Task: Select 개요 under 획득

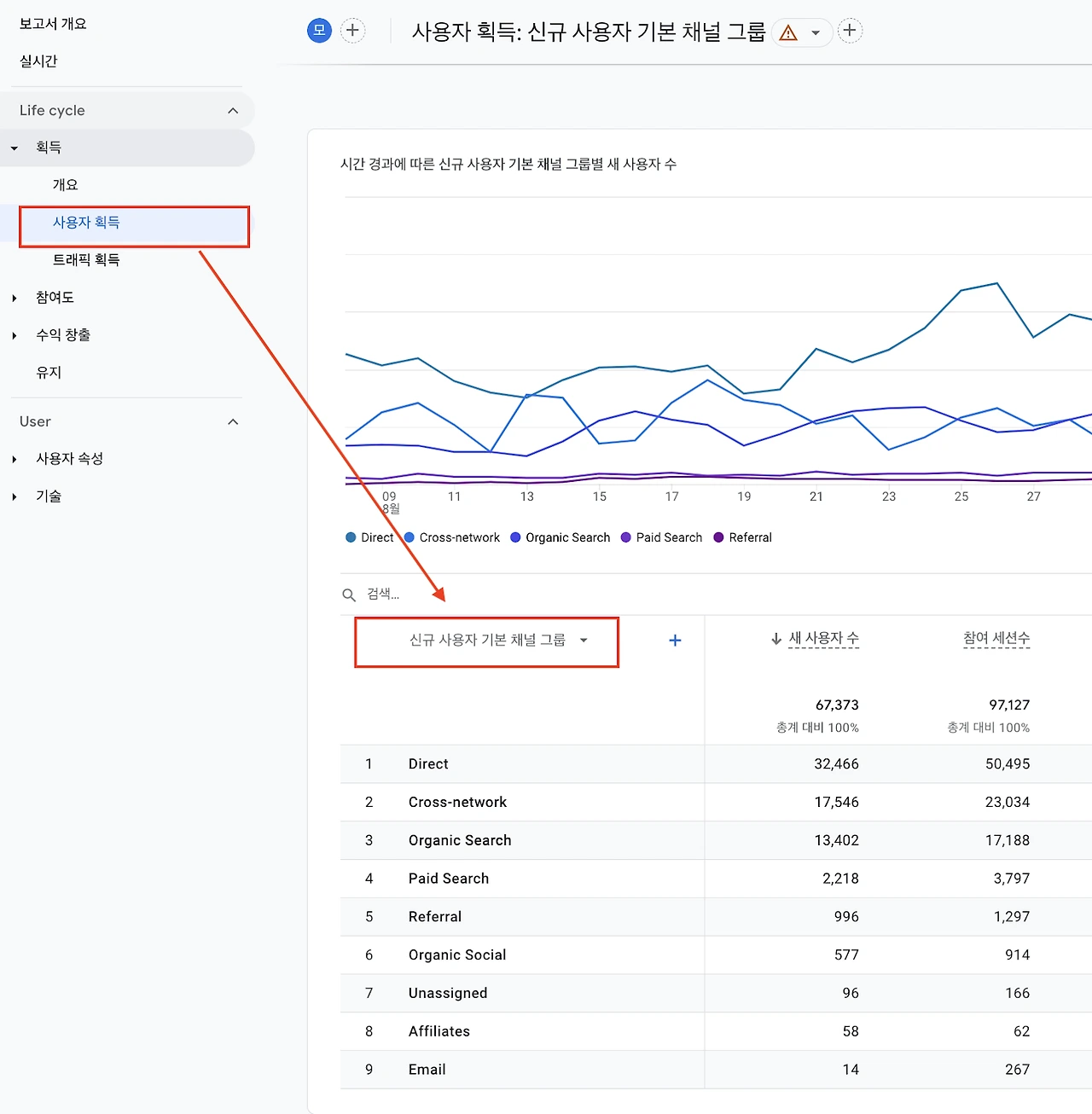Action: (65, 185)
